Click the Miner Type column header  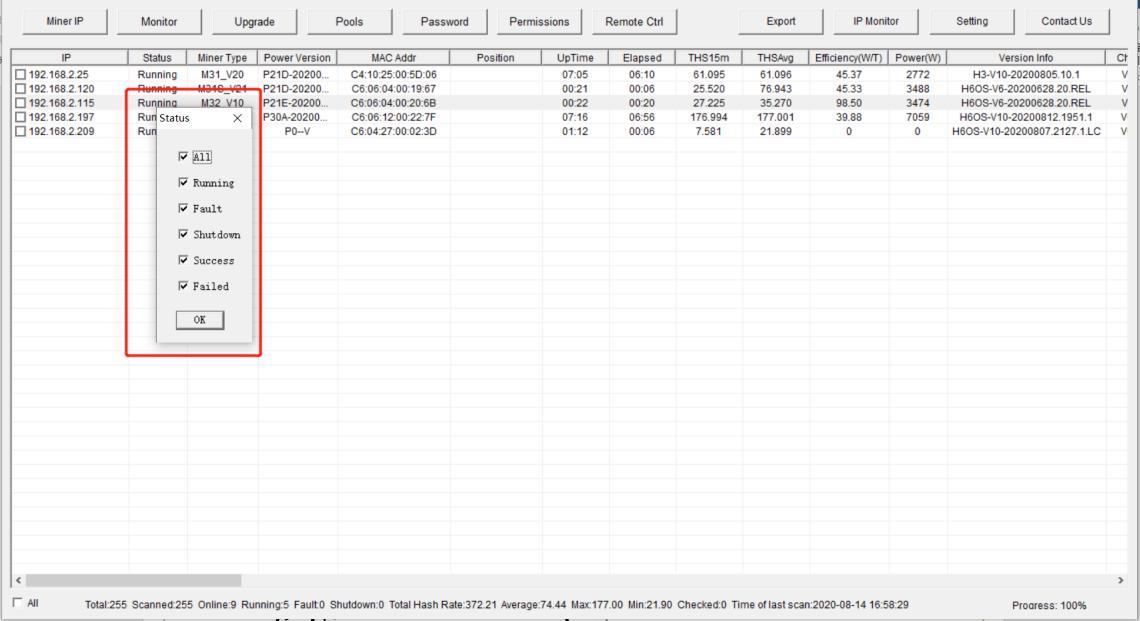222,58
